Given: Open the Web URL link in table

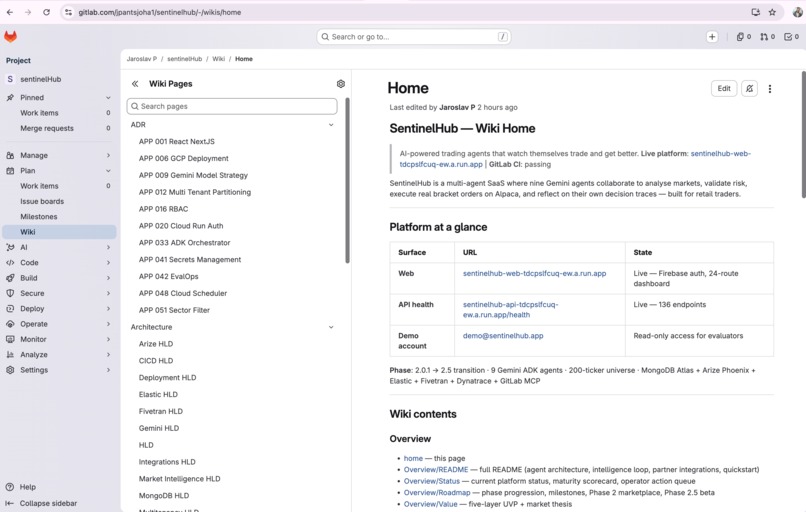Looking at the screenshot, I should tap(534, 273).
